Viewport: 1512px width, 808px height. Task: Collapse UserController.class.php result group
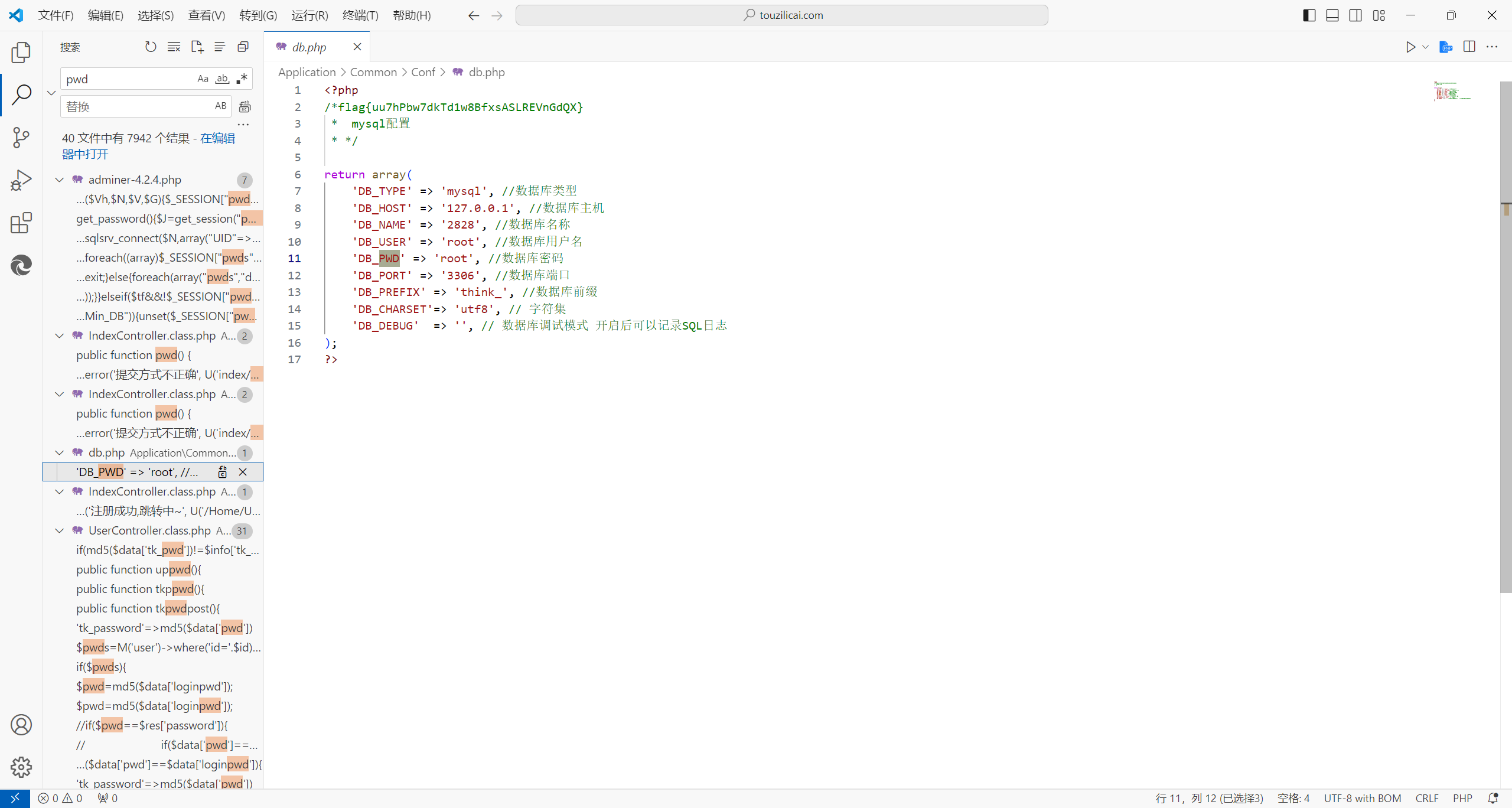(60, 530)
